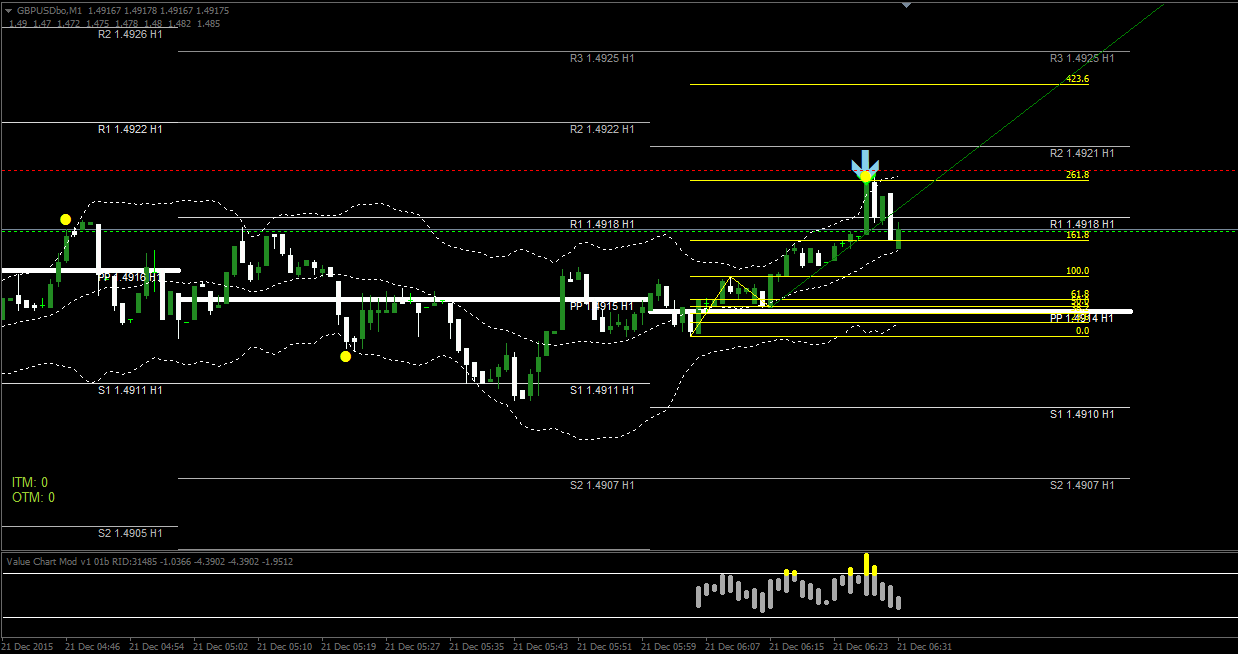Viewport: 1238px width, 654px height.
Task: Select the blue down-arrow signal above candles
Action: point(865,161)
